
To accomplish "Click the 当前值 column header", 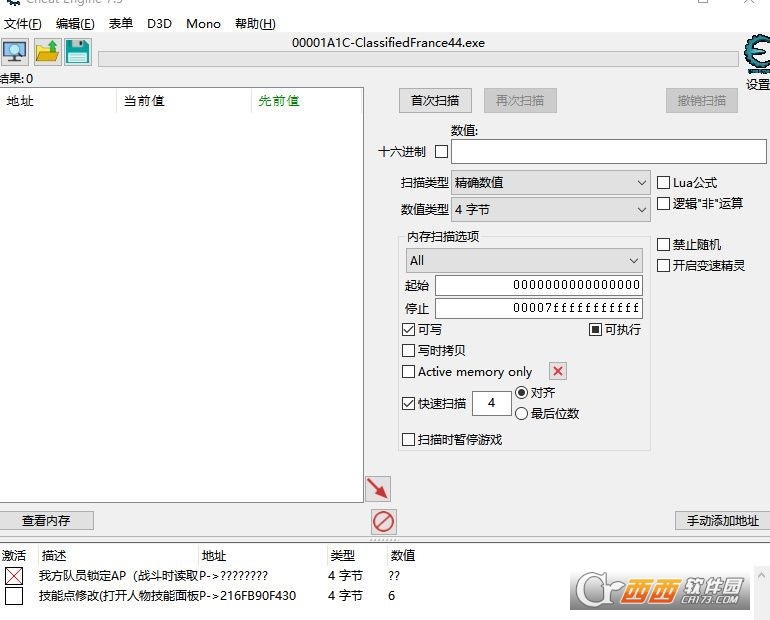I will point(184,101).
